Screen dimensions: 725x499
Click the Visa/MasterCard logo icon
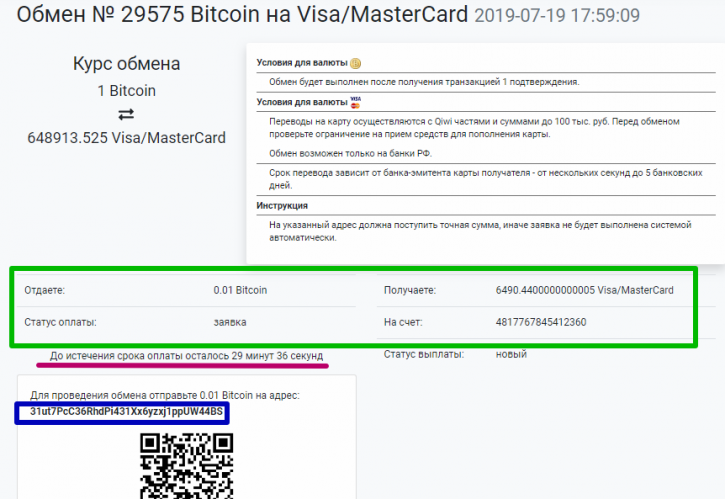pyautogui.click(x=355, y=103)
